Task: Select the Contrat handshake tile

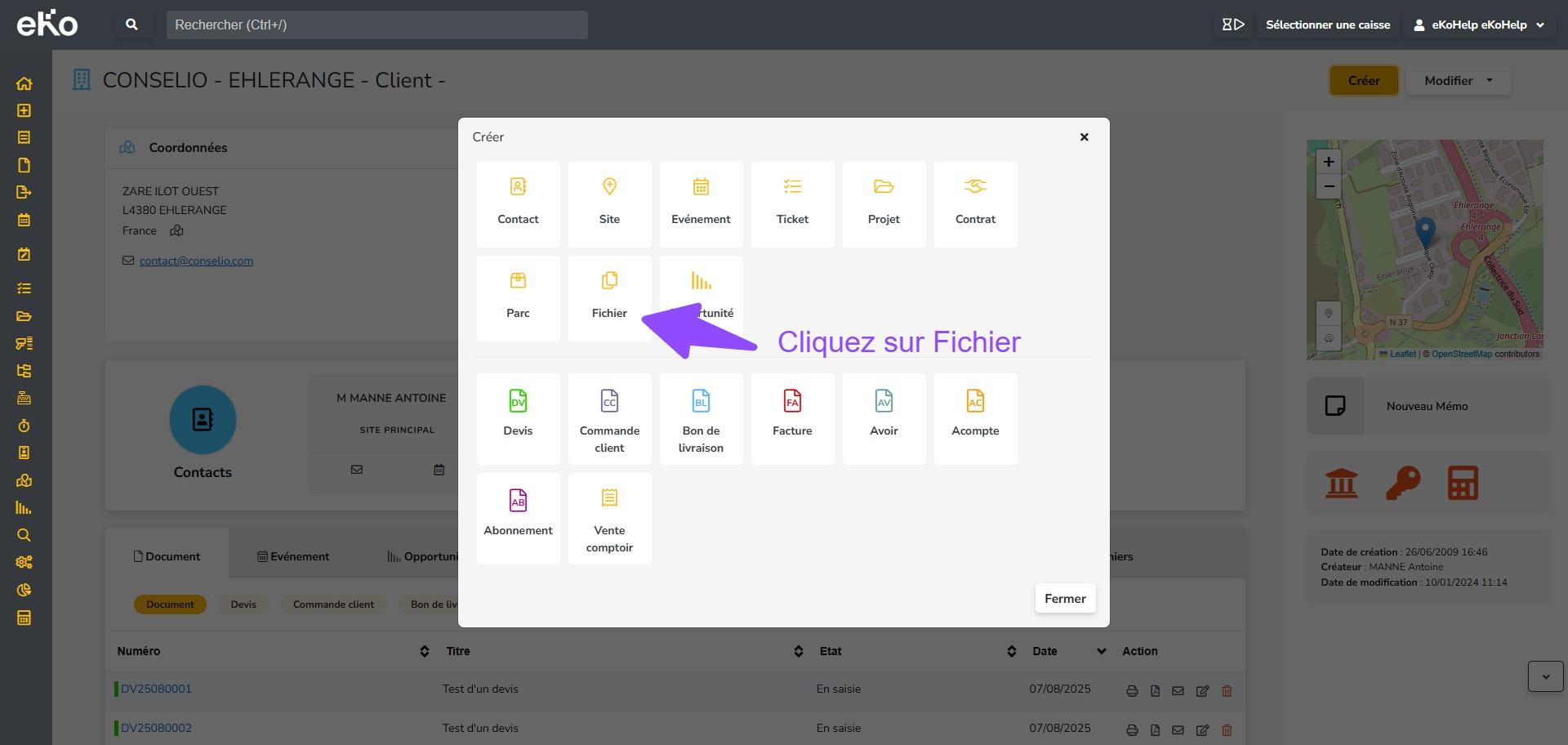Action: point(975,203)
